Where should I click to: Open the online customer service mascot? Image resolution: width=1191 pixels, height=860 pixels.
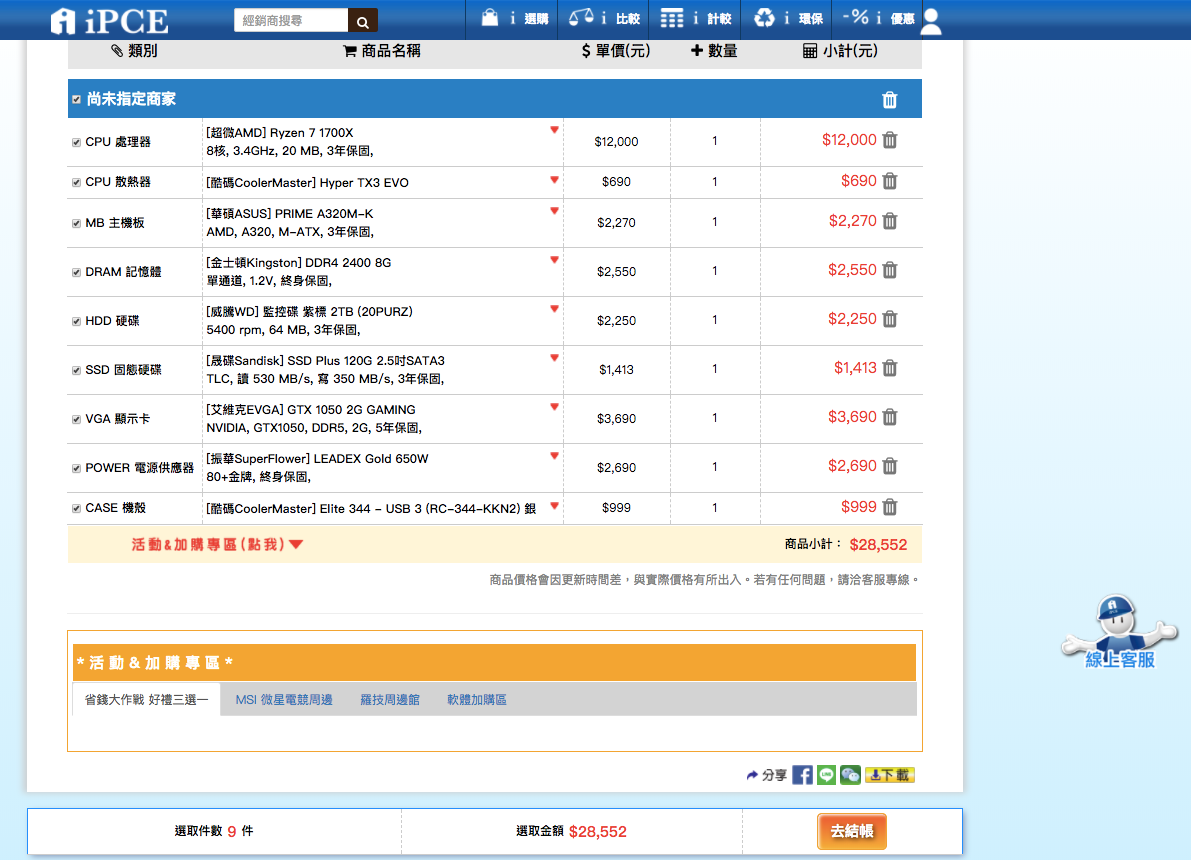1119,633
